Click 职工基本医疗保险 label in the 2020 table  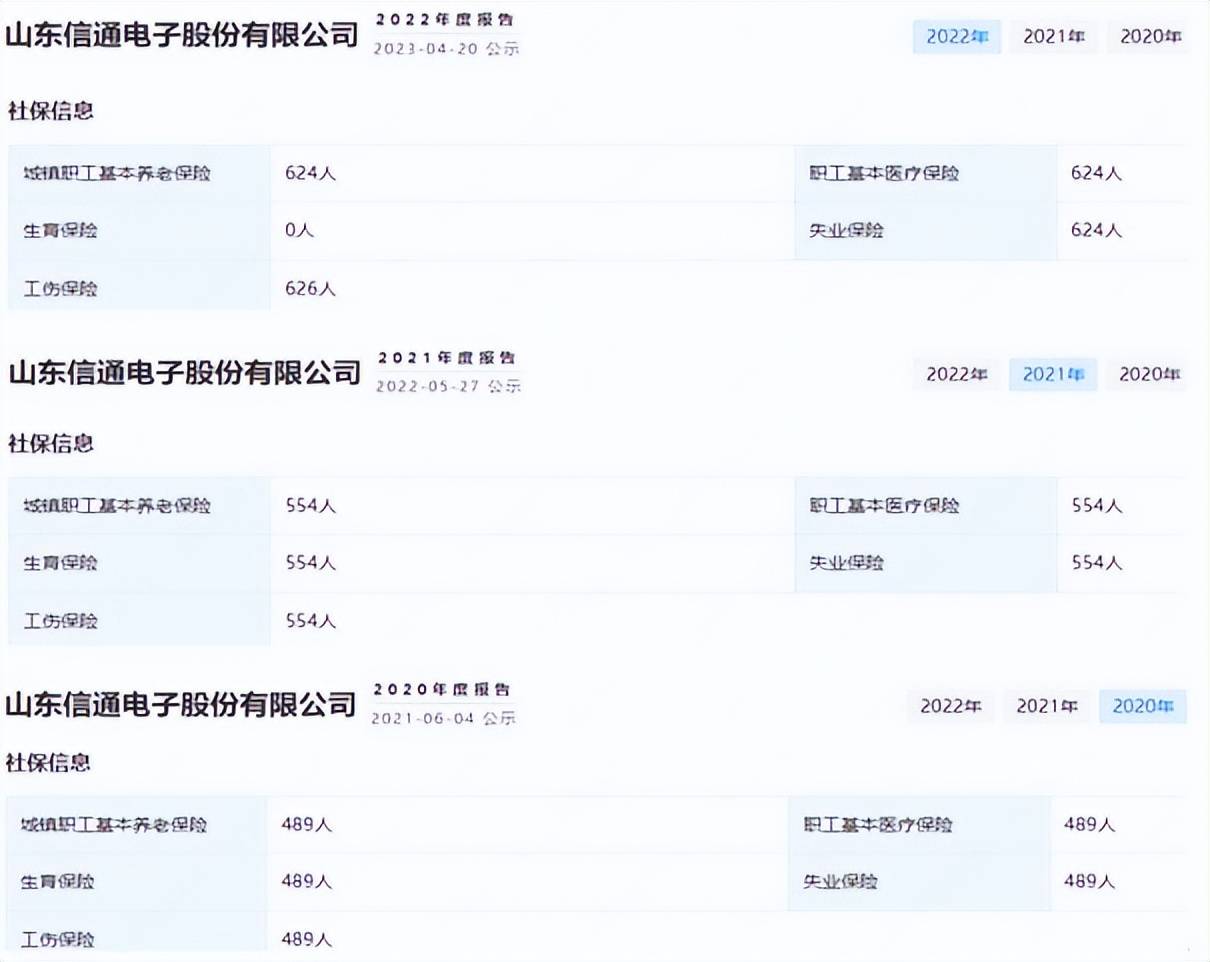878,825
